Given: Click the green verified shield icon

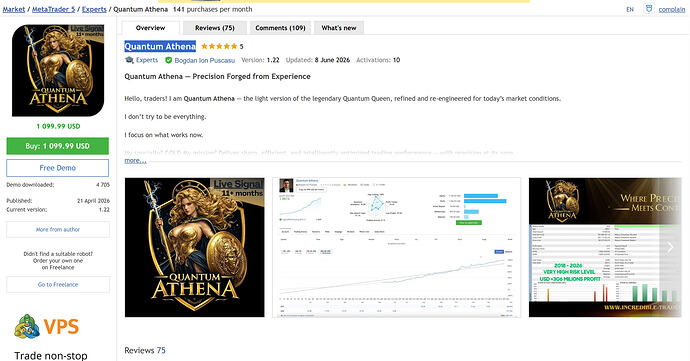Looking at the screenshot, I should (168, 60).
